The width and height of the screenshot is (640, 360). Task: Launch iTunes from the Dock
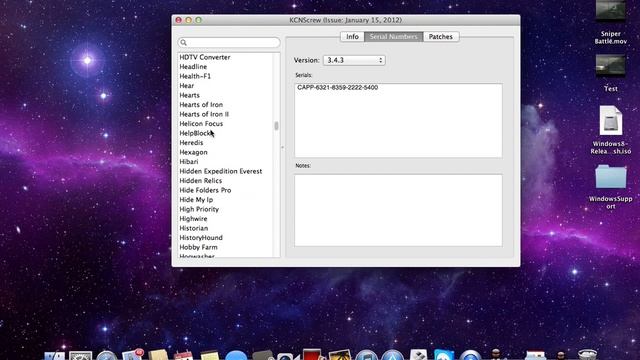[366, 355]
